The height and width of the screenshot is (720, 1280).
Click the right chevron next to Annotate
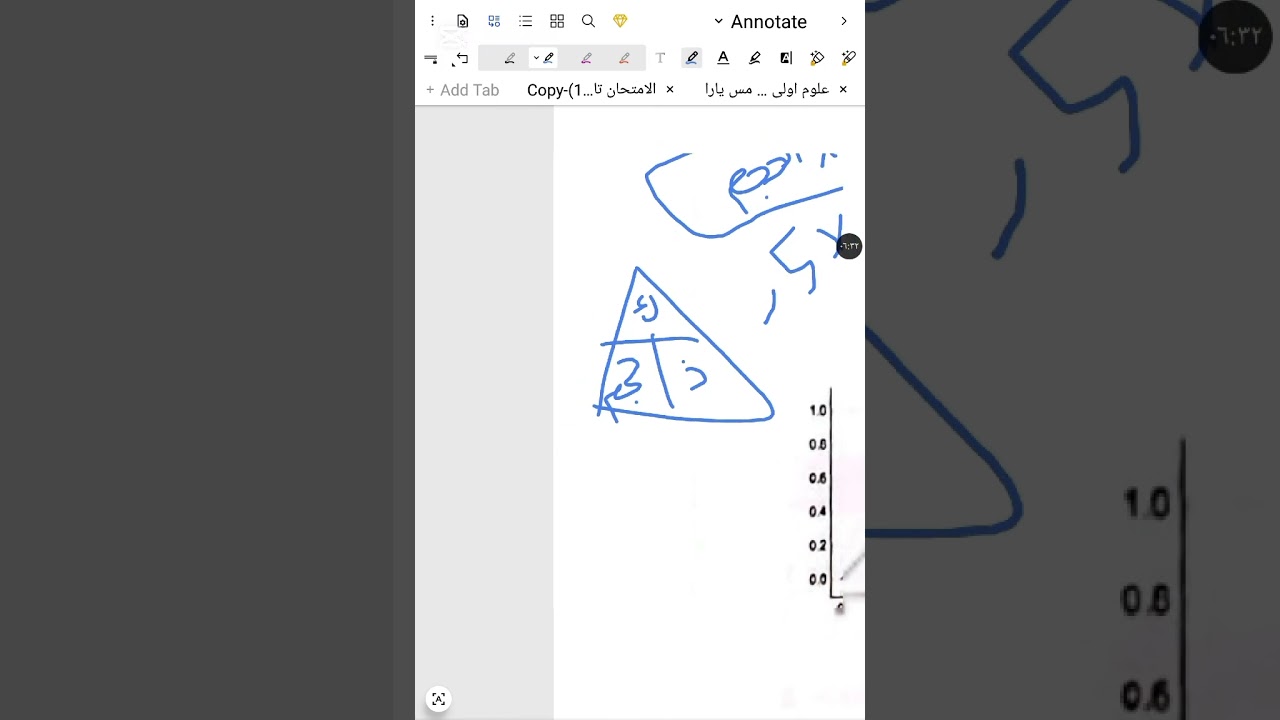pos(843,21)
